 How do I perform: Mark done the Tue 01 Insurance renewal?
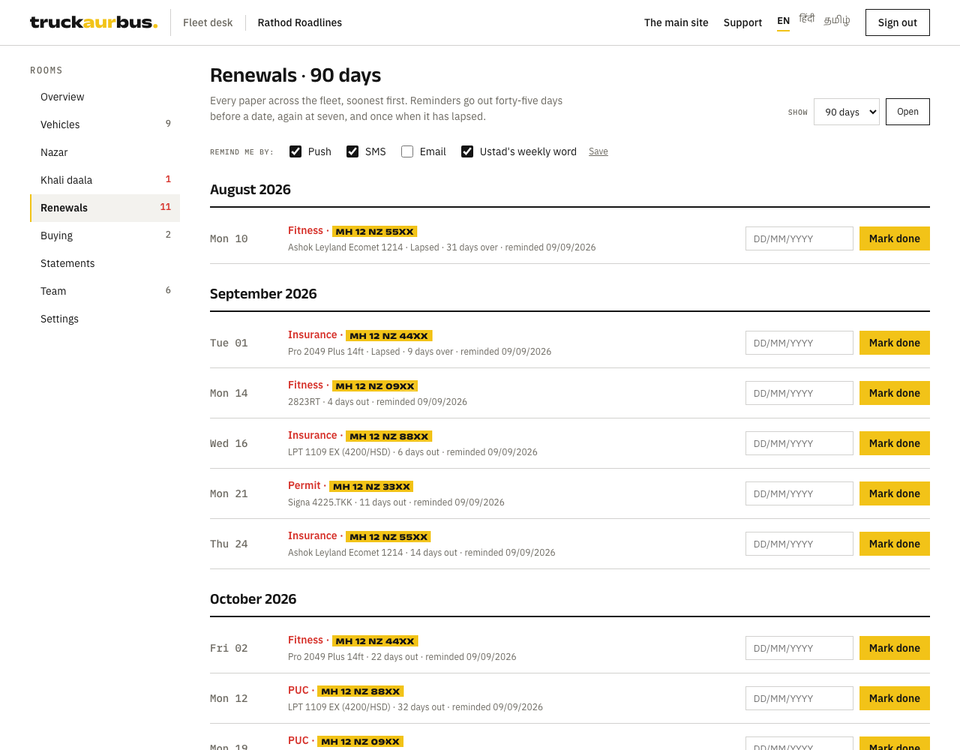894,343
